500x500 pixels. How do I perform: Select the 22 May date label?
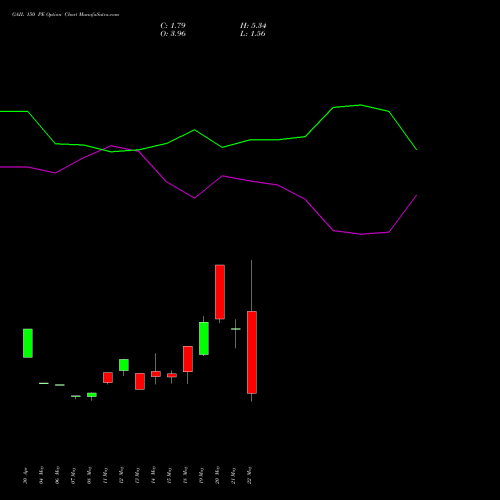point(250,475)
